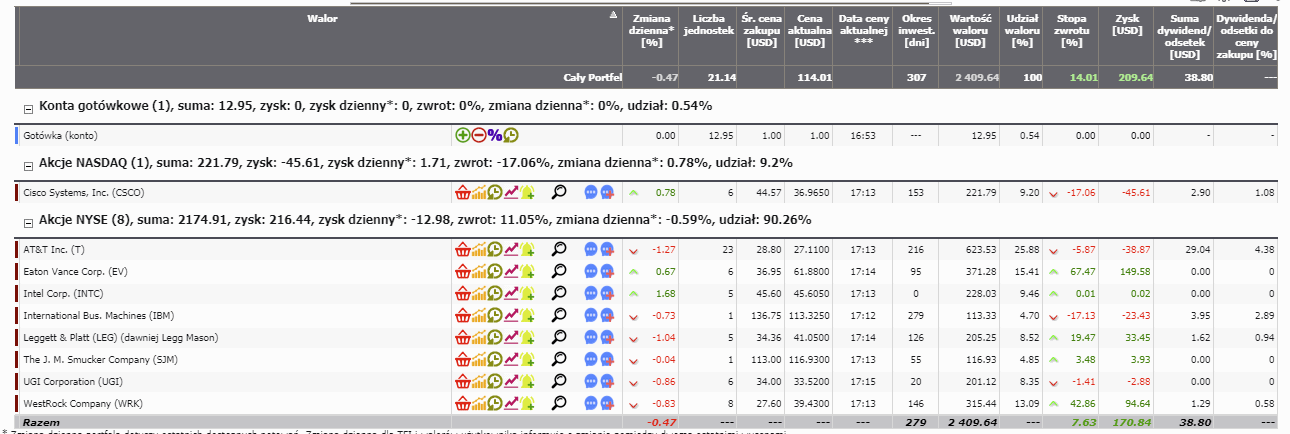
Task: Open bar chart icon for Eaton Vance
Action: (479, 271)
